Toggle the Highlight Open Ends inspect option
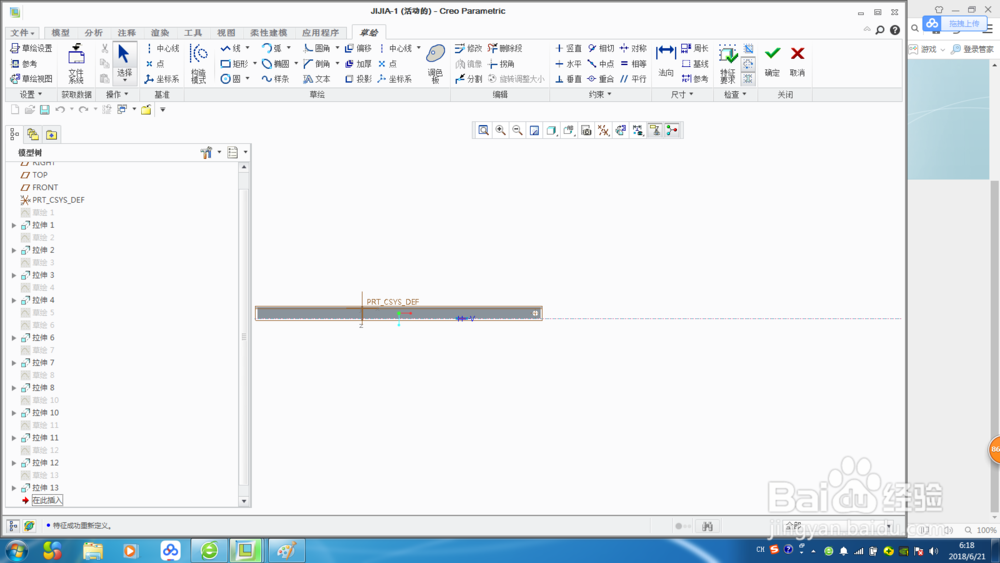The height and width of the screenshot is (563, 1000). click(749, 64)
